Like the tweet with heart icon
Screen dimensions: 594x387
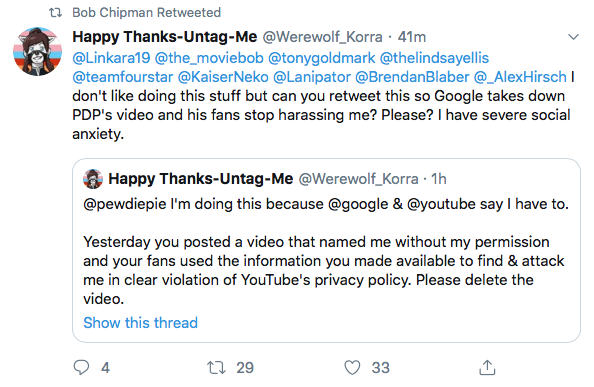[352, 367]
